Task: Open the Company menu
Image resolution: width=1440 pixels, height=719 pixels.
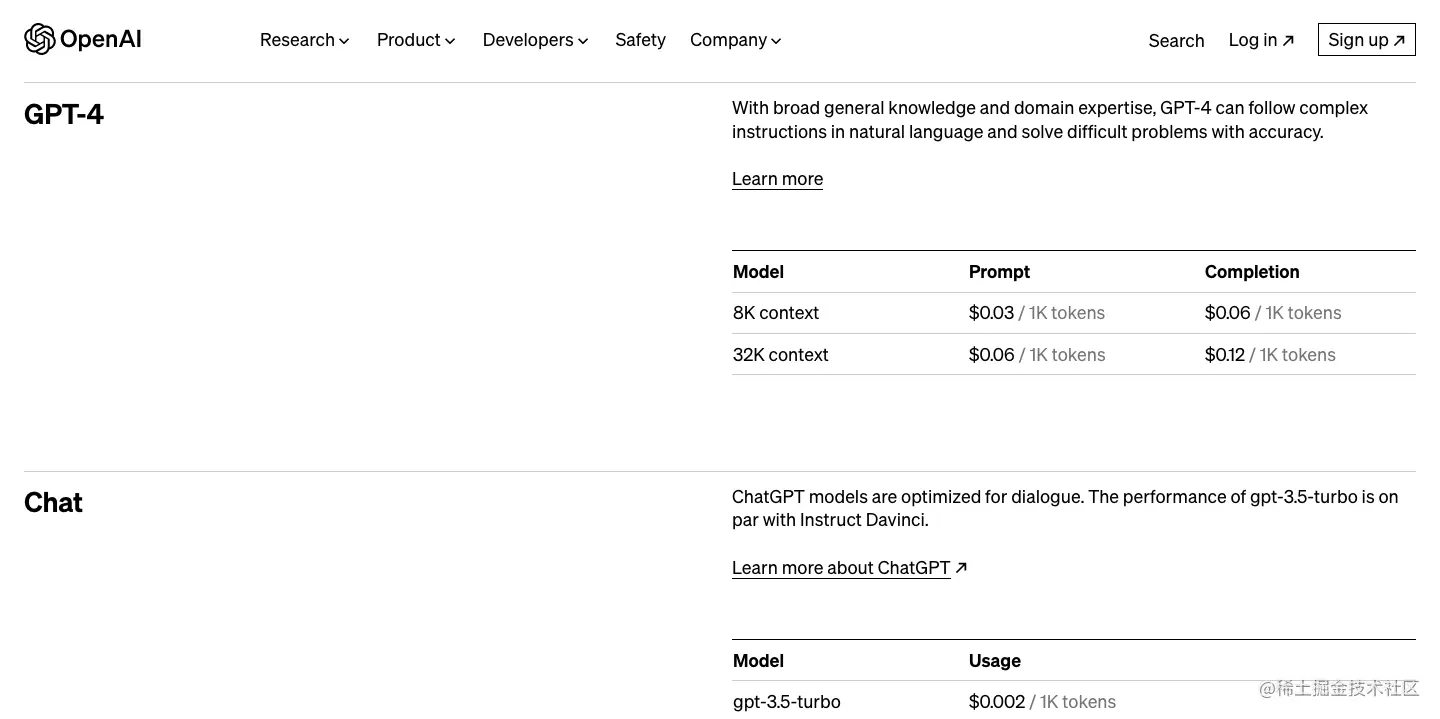Action: pyautogui.click(x=736, y=40)
